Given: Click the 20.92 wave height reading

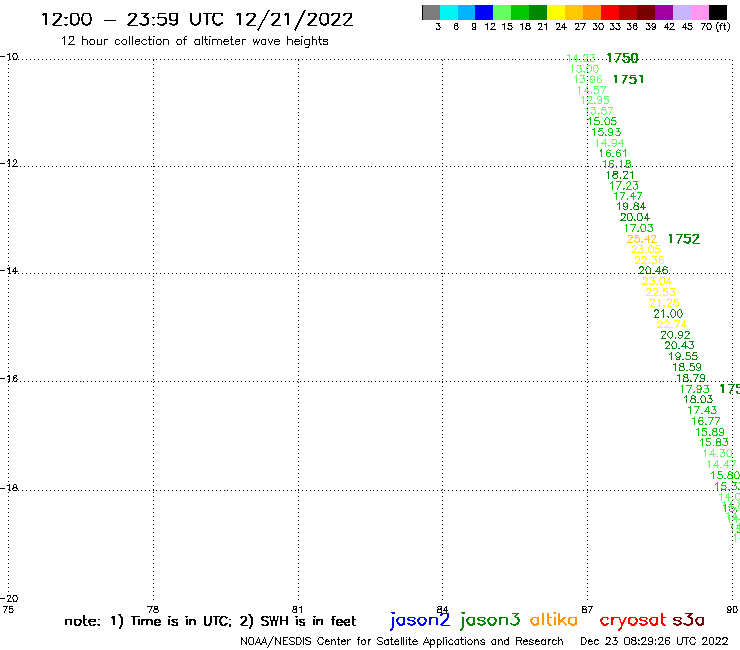Looking at the screenshot, I should click(676, 335).
